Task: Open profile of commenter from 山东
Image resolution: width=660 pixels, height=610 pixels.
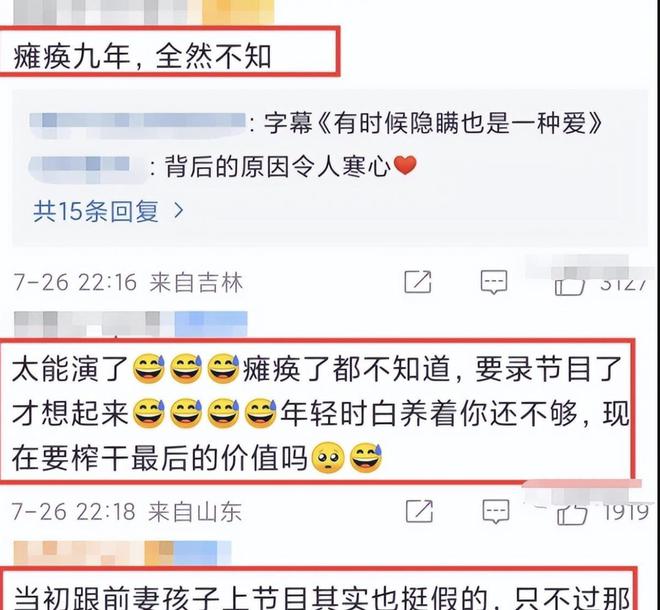Action: [130, 324]
